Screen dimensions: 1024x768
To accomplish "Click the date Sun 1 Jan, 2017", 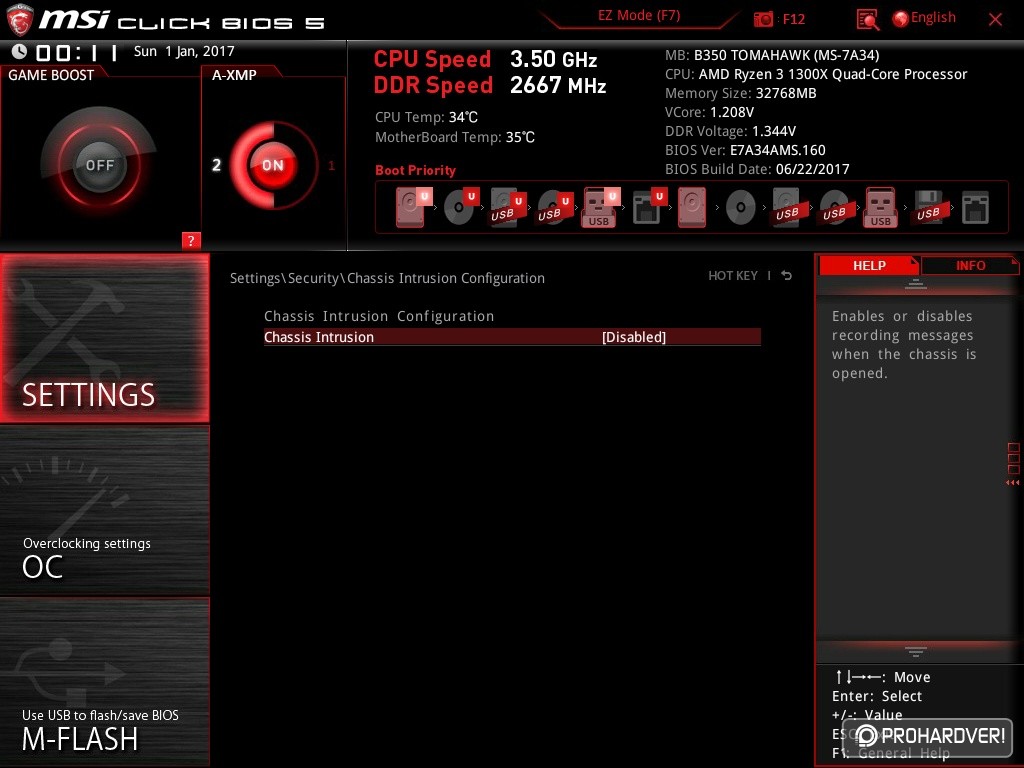I will tap(184, 52).
